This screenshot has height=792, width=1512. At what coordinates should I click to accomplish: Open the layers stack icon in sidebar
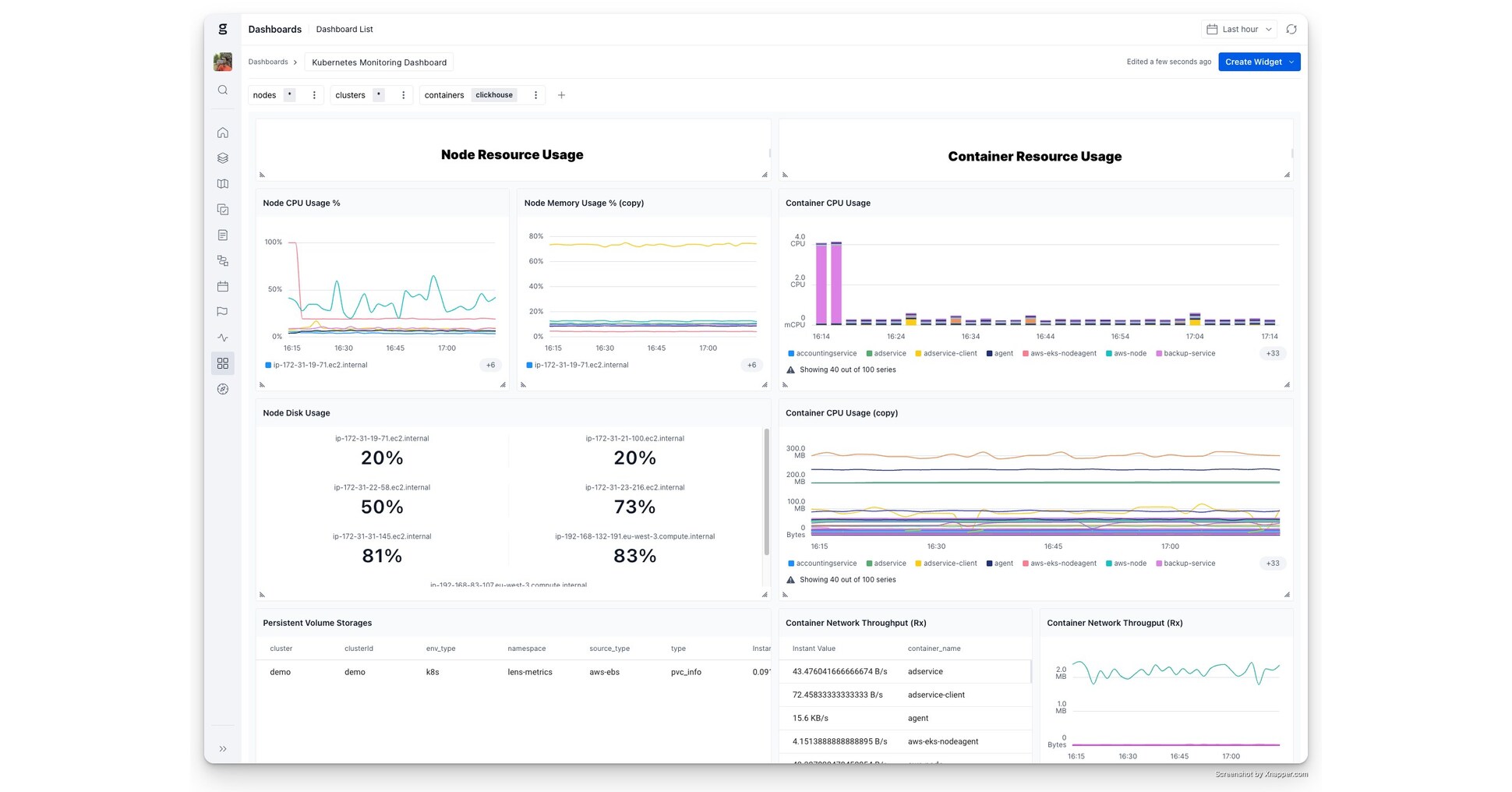click(223, 158)
